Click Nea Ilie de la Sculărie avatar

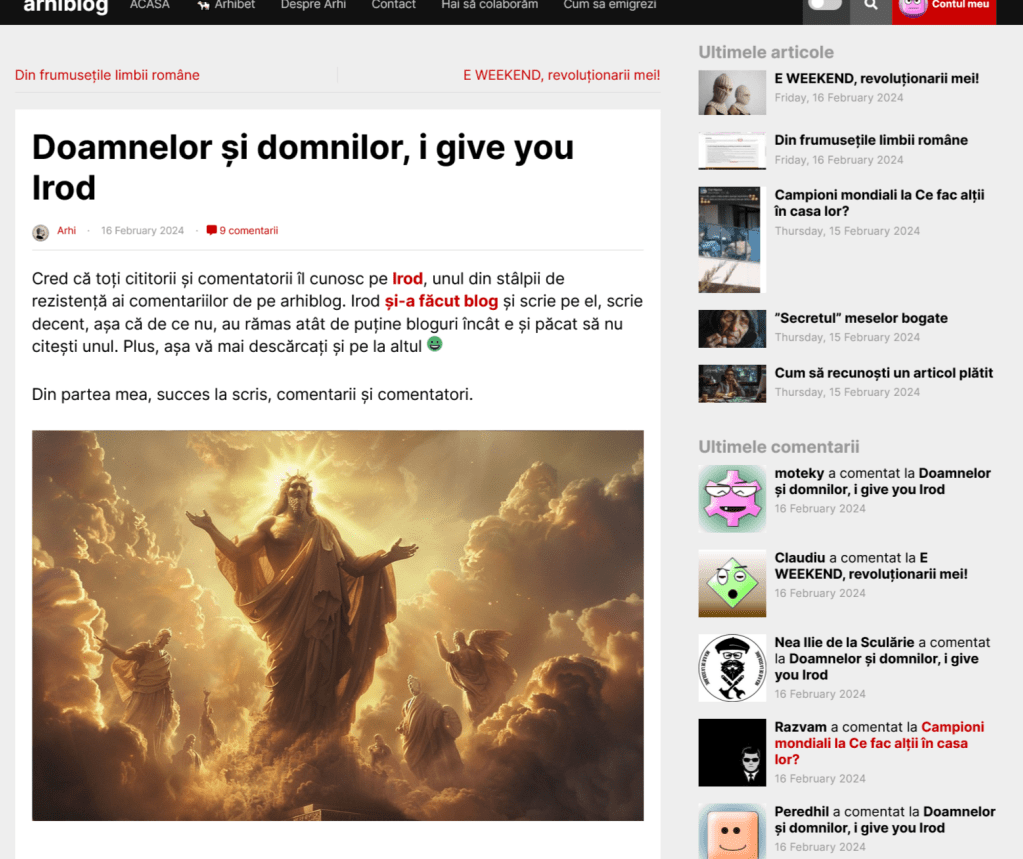pyautogui.click(x=732, y=667)
